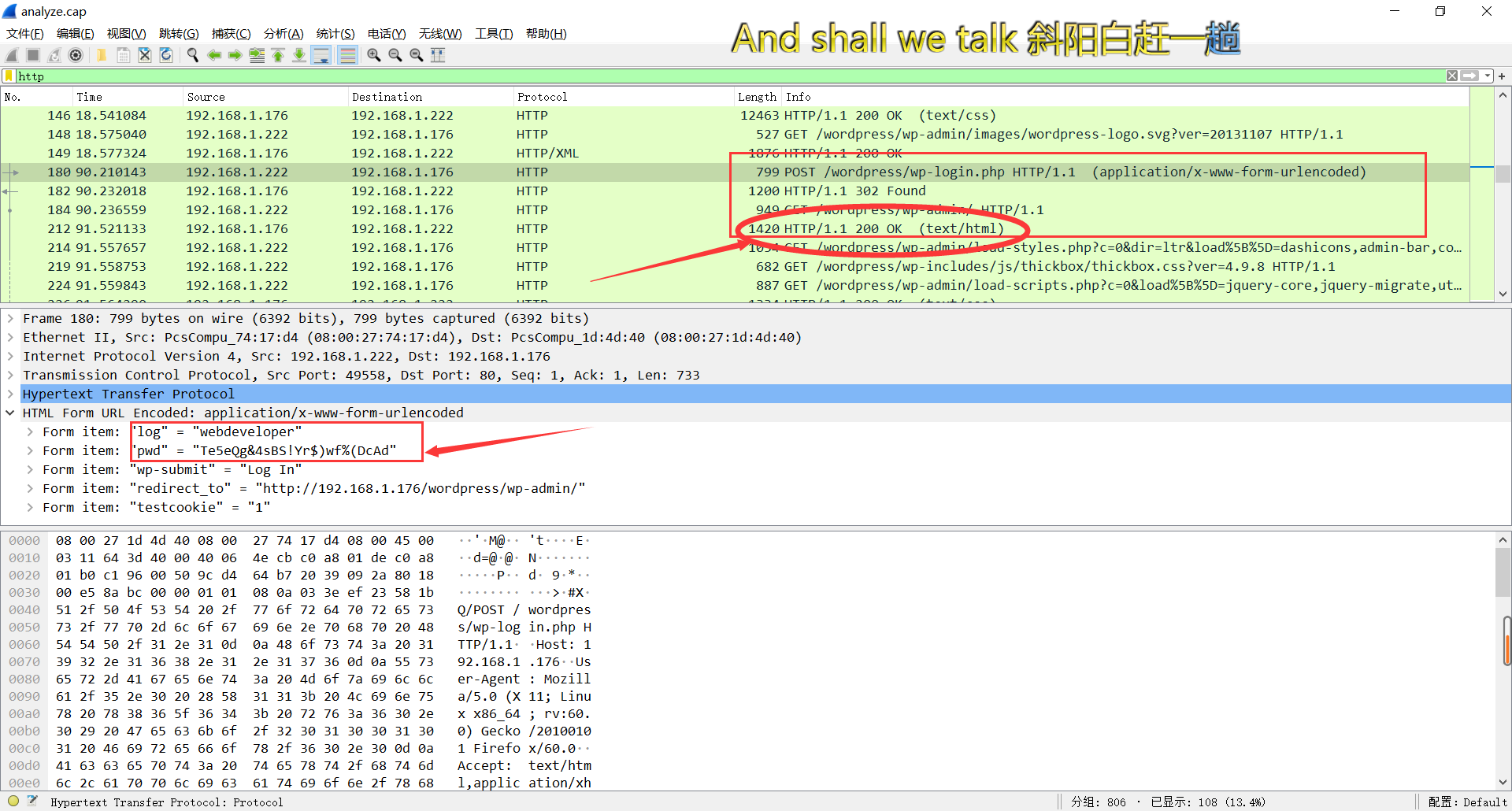Open capture options gear icon
The height and width of the screenshot is (811, 1512).
point(76,55)
